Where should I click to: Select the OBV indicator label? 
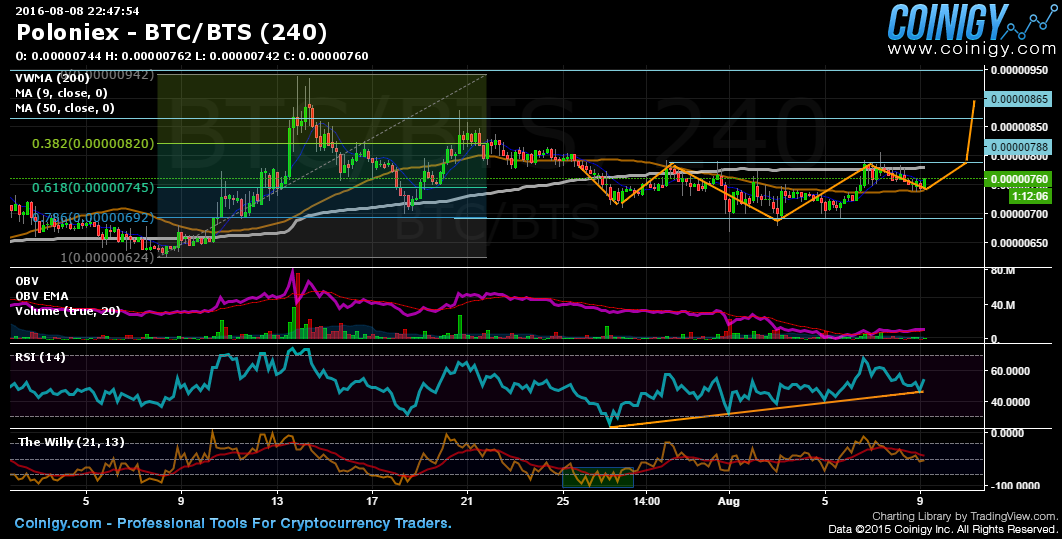27,281
